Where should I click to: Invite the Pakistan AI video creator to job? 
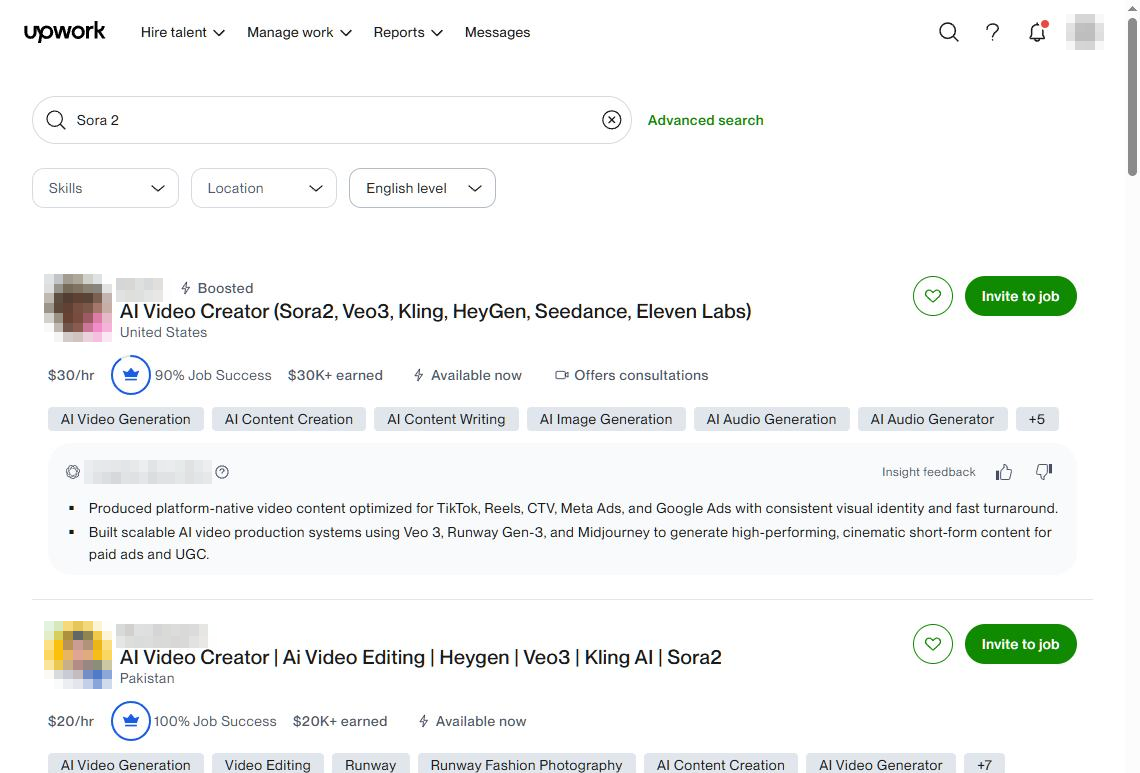[x=1020, y=644]
